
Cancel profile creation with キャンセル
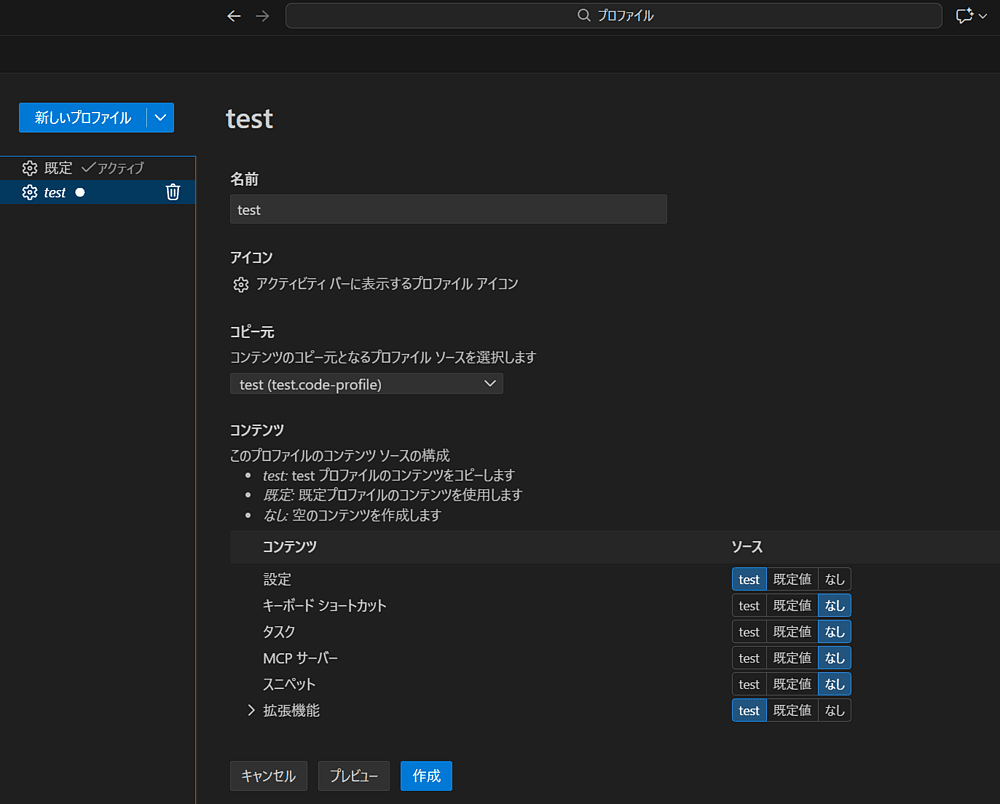click(268, 776)
